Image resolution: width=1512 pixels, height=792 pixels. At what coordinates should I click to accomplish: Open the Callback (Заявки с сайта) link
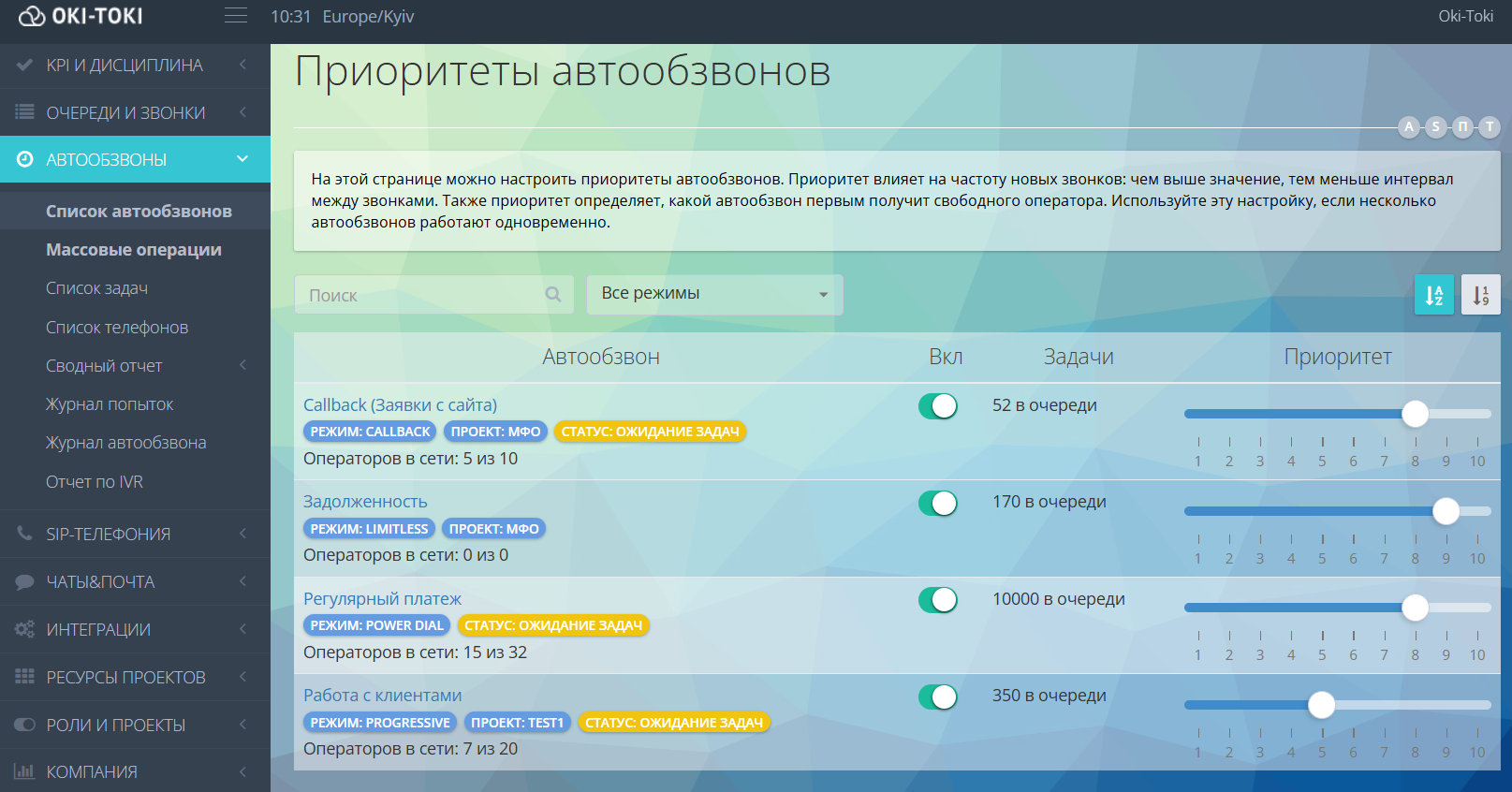pyautogui.click(x=400, y=404)
